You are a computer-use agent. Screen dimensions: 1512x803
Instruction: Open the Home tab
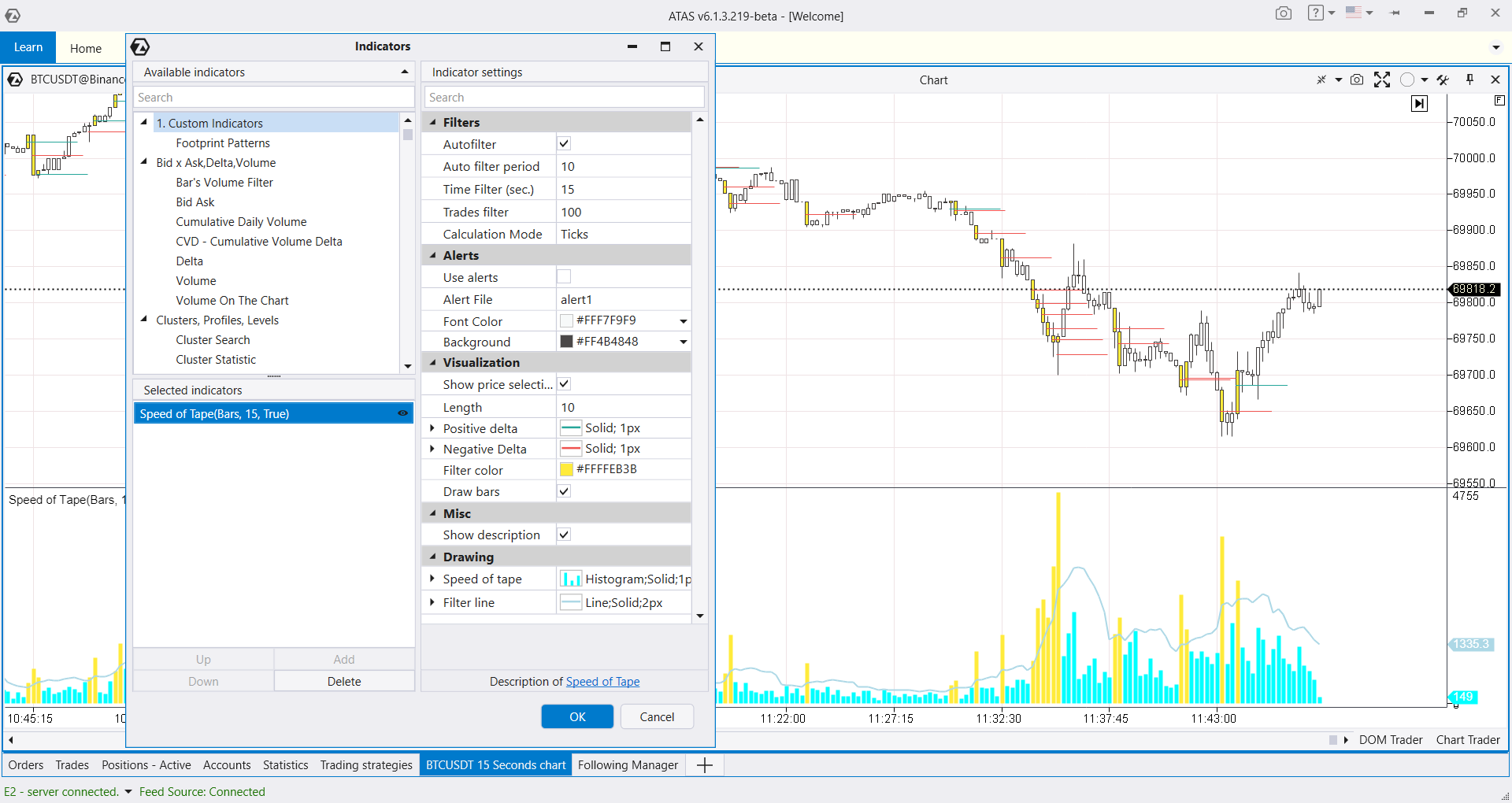coord(85,48)
